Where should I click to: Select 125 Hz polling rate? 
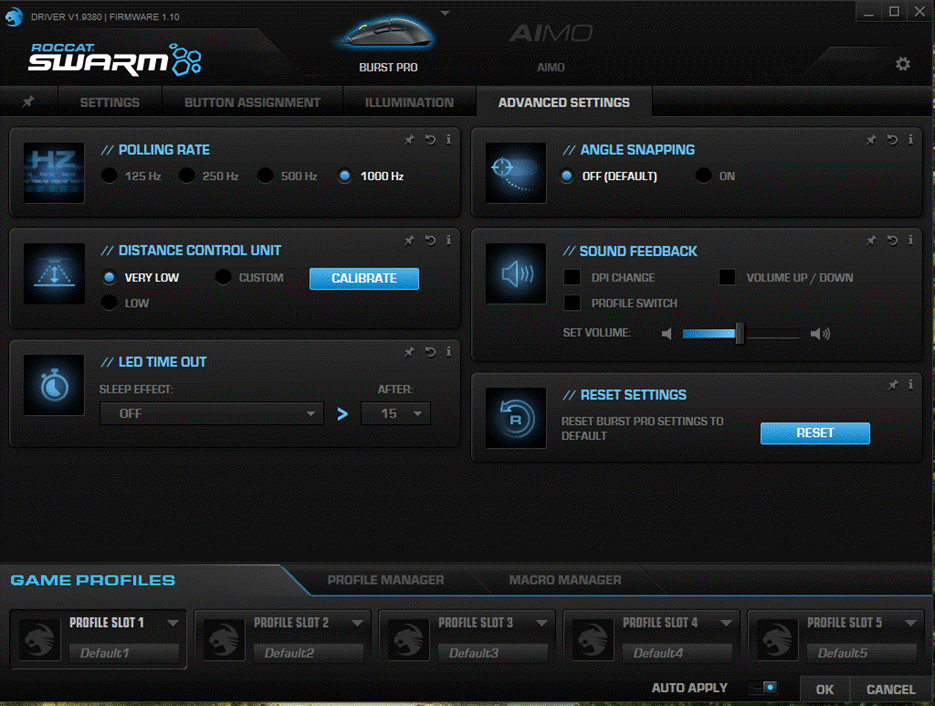point(109,176)
